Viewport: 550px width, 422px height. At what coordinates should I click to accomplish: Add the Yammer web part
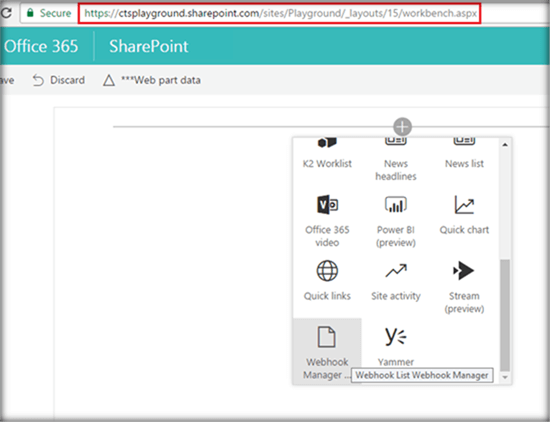point(396,346)
